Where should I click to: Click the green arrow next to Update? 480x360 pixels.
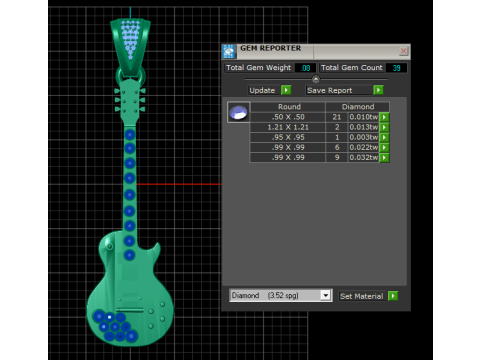tap(286, 90)
